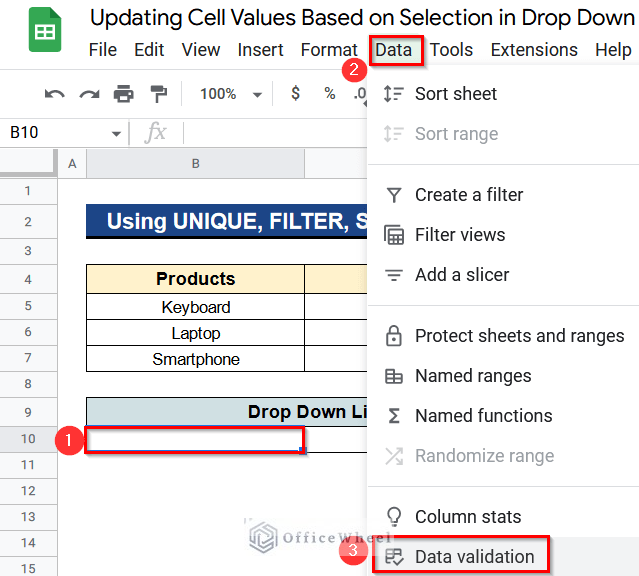Click the formula bar input area
The height and width of the screenshot is (576, 639).
pyautogui.click(x=275, y=133)
